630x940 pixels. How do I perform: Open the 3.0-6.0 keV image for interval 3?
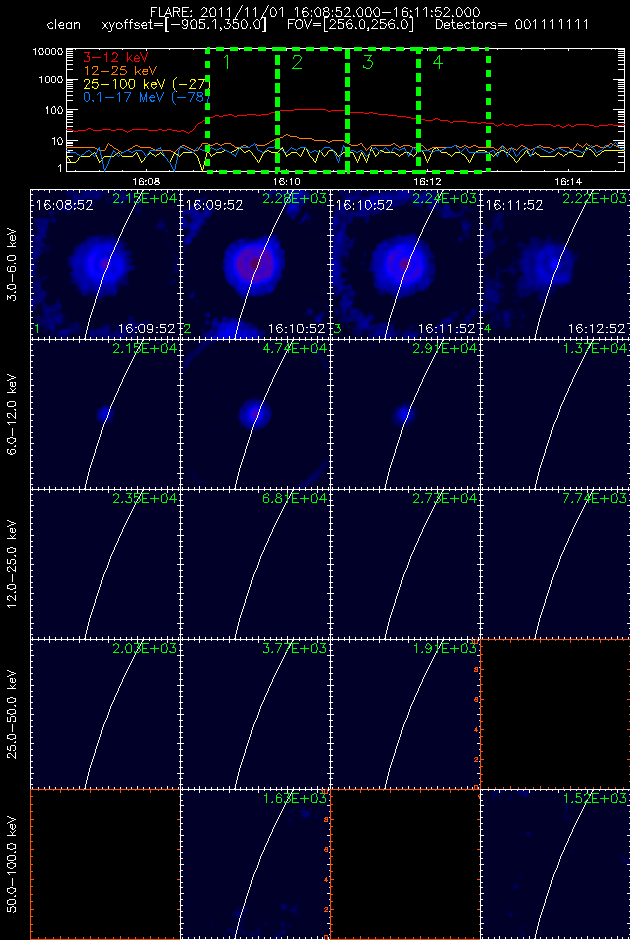click(x=405, y=264)
